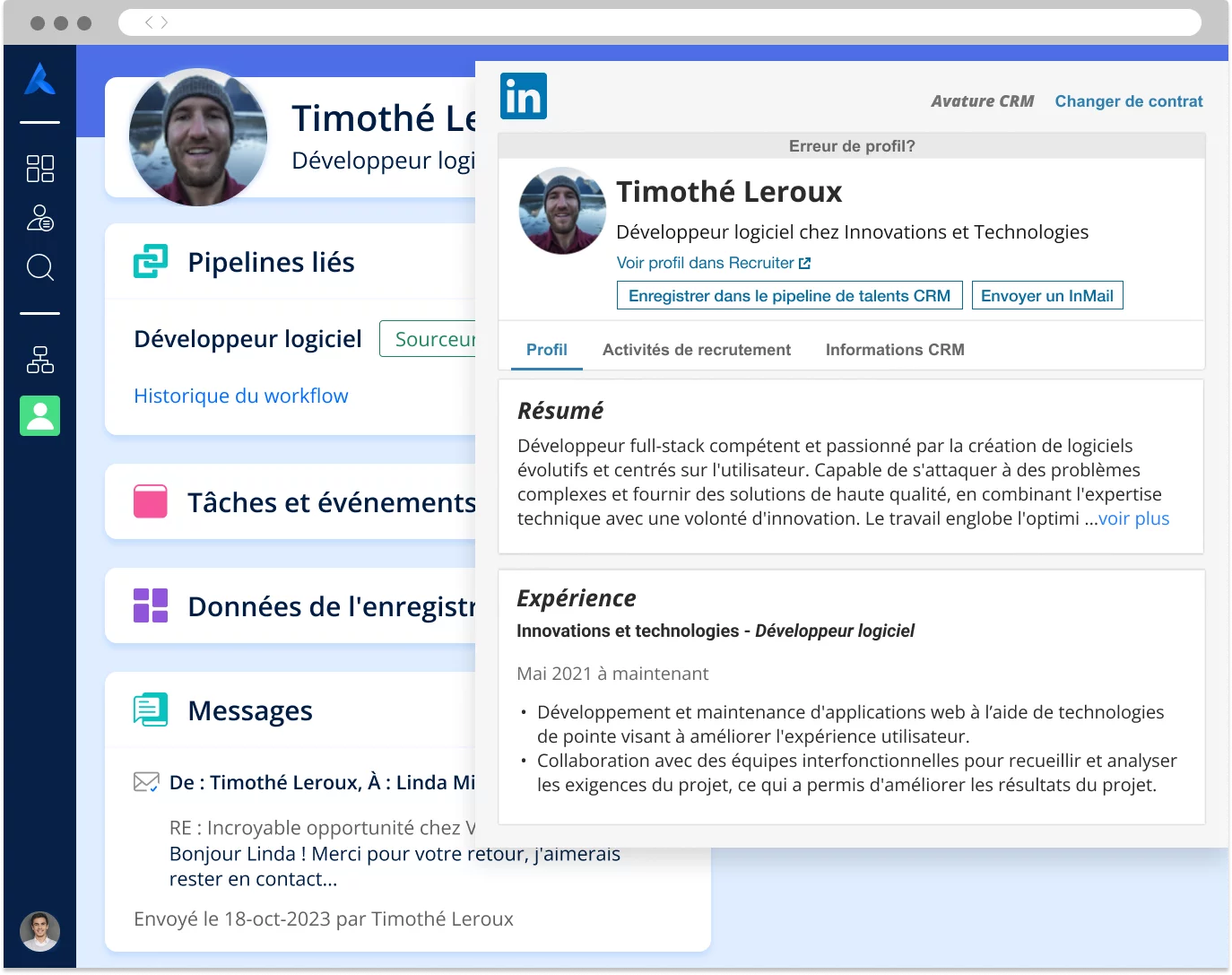Open the Avature home logo
The height and width of the screenshot is (975, 1232).
click(x=39, y=81)
